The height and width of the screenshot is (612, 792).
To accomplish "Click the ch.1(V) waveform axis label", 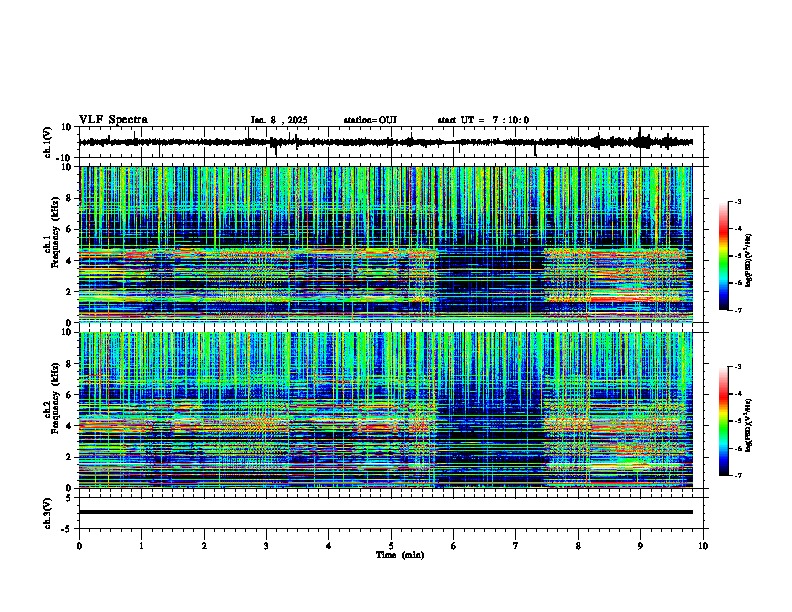I will (47, 142).
